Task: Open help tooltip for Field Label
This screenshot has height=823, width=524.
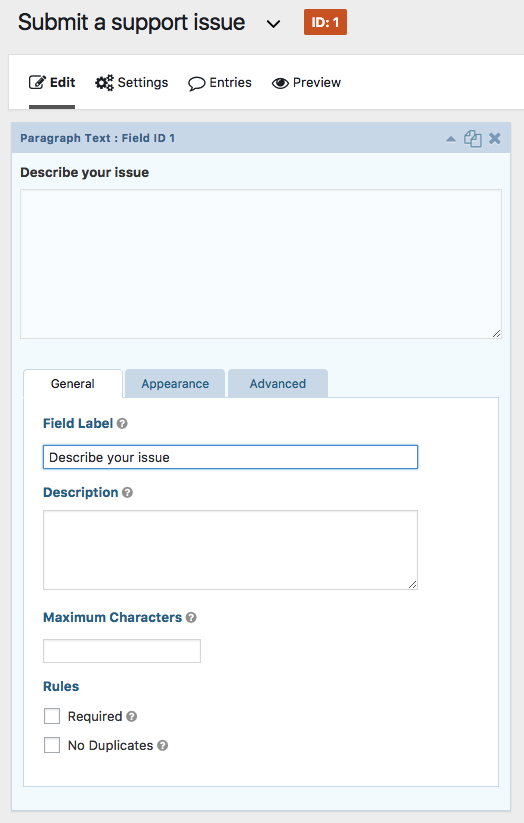Action: pos(122,424)
